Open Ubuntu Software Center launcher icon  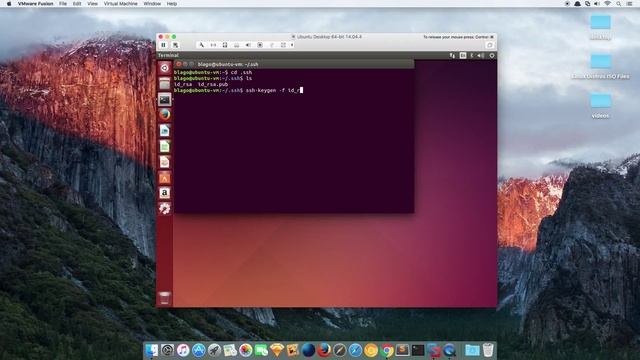coord(164,177)
